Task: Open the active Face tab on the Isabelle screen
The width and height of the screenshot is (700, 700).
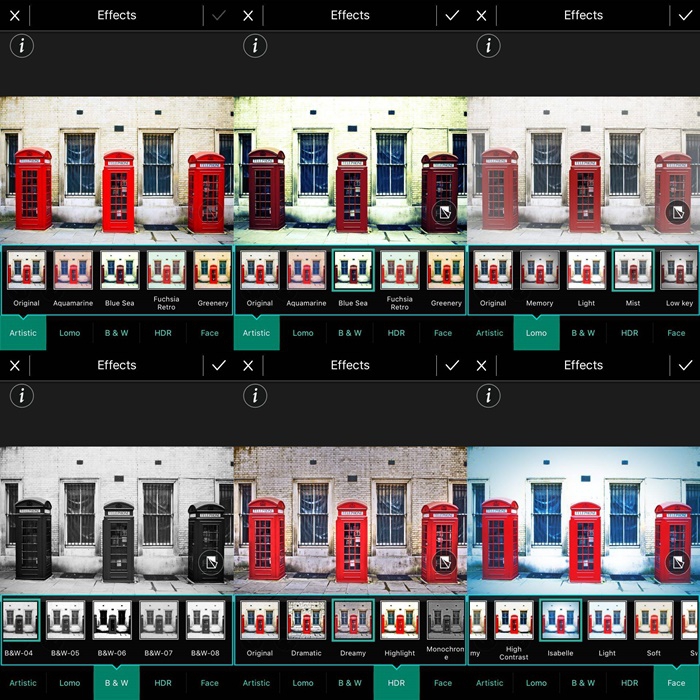Action: pos(676,683)
